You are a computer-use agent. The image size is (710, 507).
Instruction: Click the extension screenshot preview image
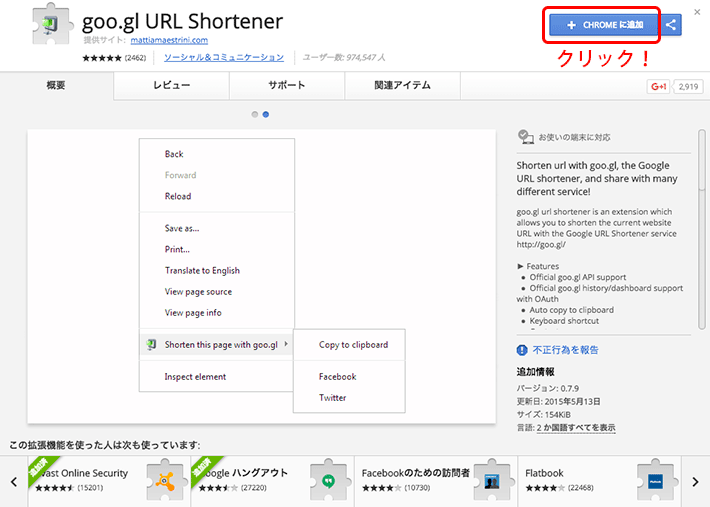tap(262, 277)
